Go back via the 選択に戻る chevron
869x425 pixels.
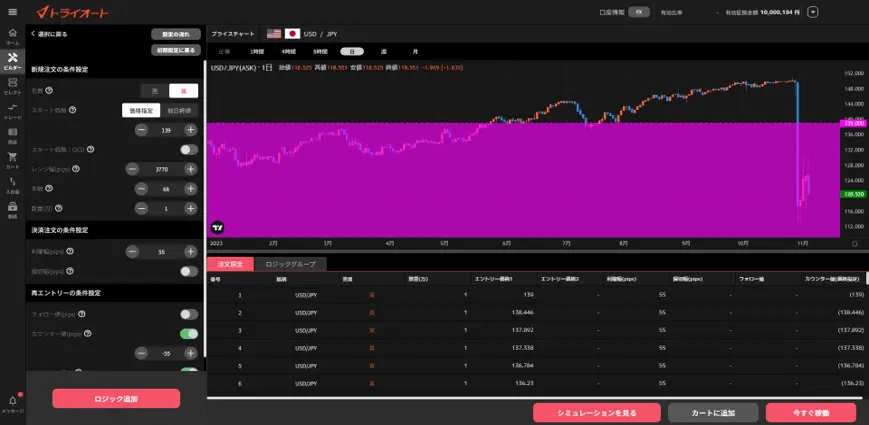(x=33, y=34)
